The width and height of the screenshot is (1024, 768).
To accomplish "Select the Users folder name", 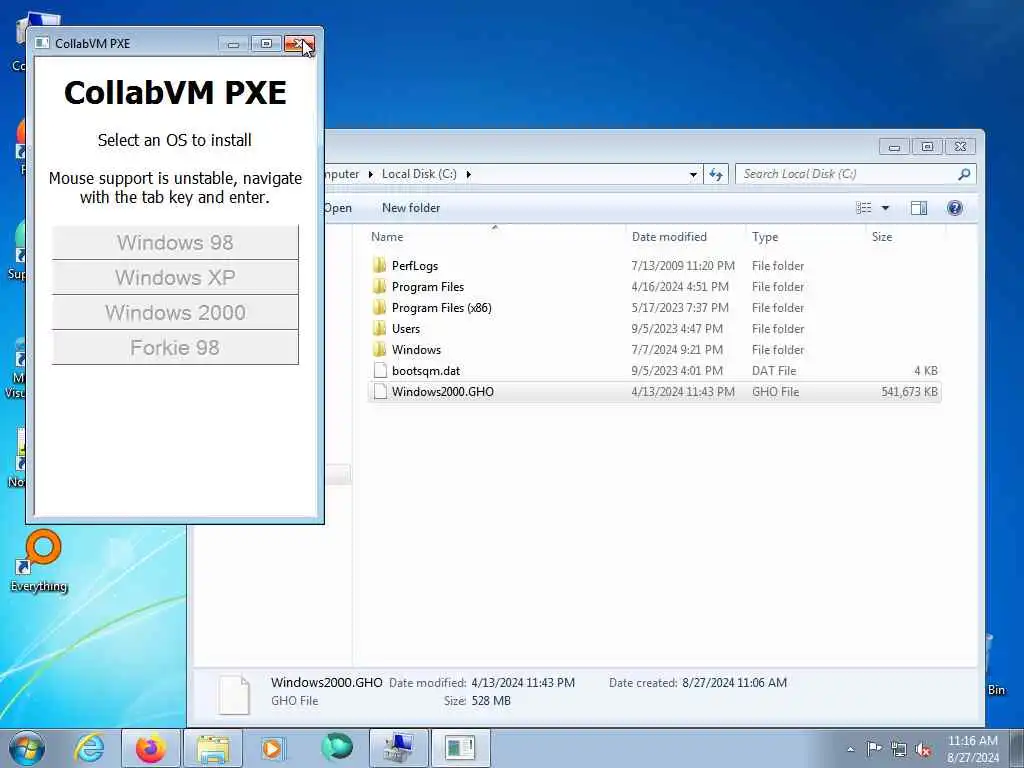I will (x=406, y=328).
